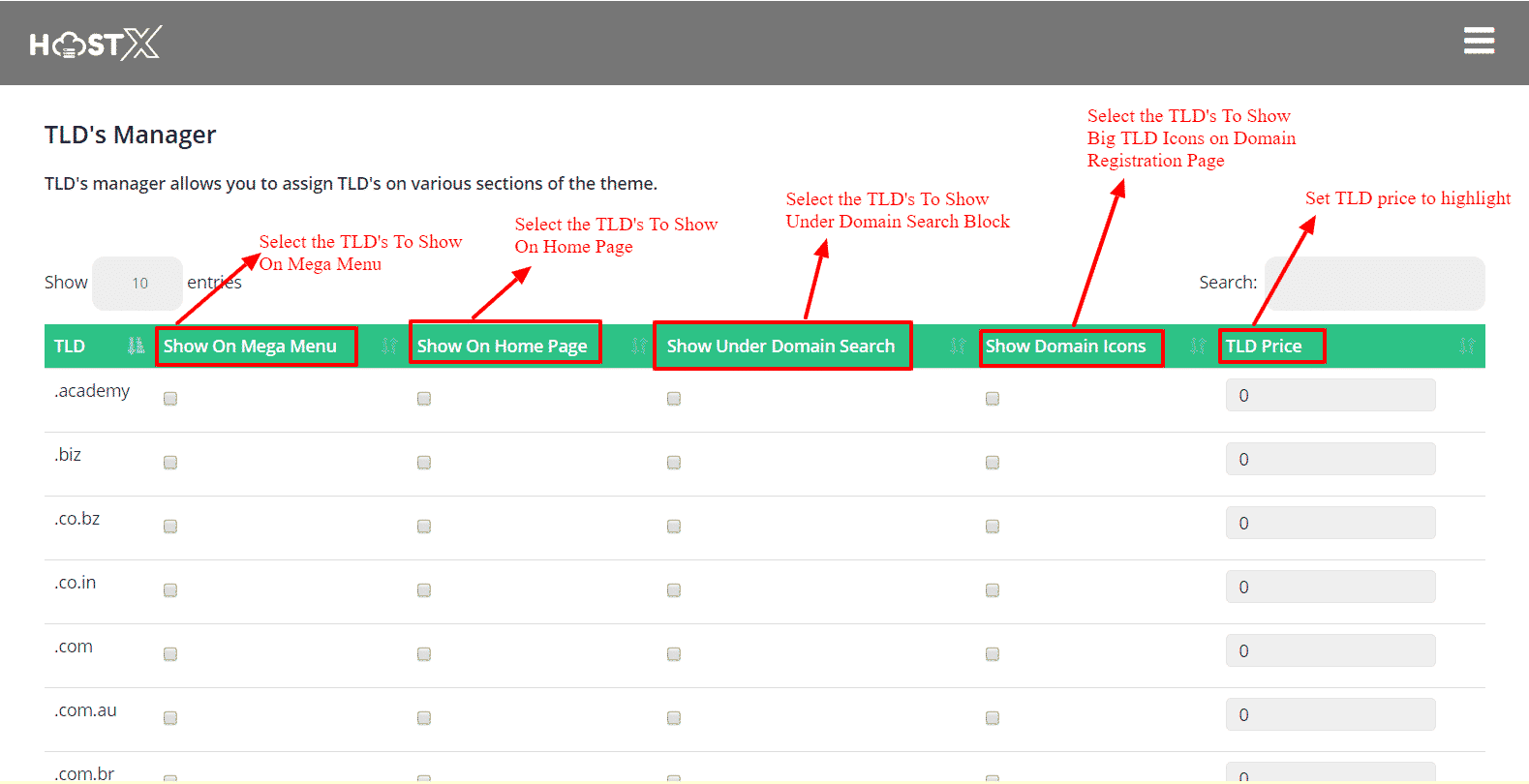This screenshot has height=784, width=1529.
Task: Sort by Show On Home Page header
Action: pos(503,346)
